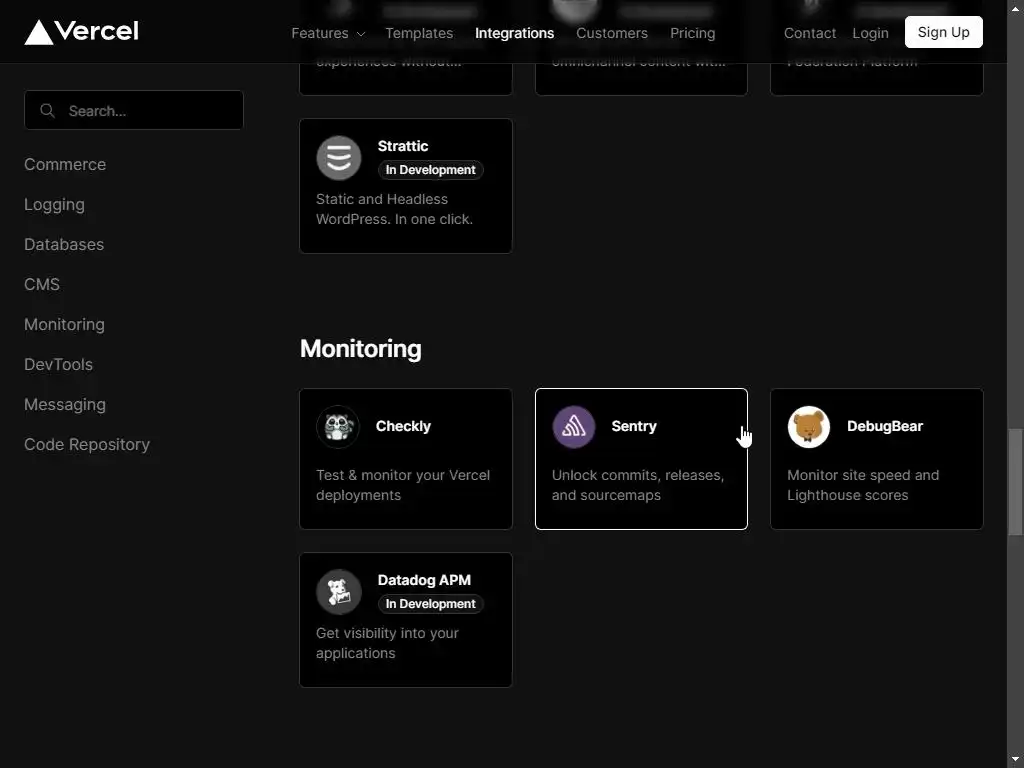Open the Strattic card title
This screenshot has height=768, width=1024.
coord(402,146)
